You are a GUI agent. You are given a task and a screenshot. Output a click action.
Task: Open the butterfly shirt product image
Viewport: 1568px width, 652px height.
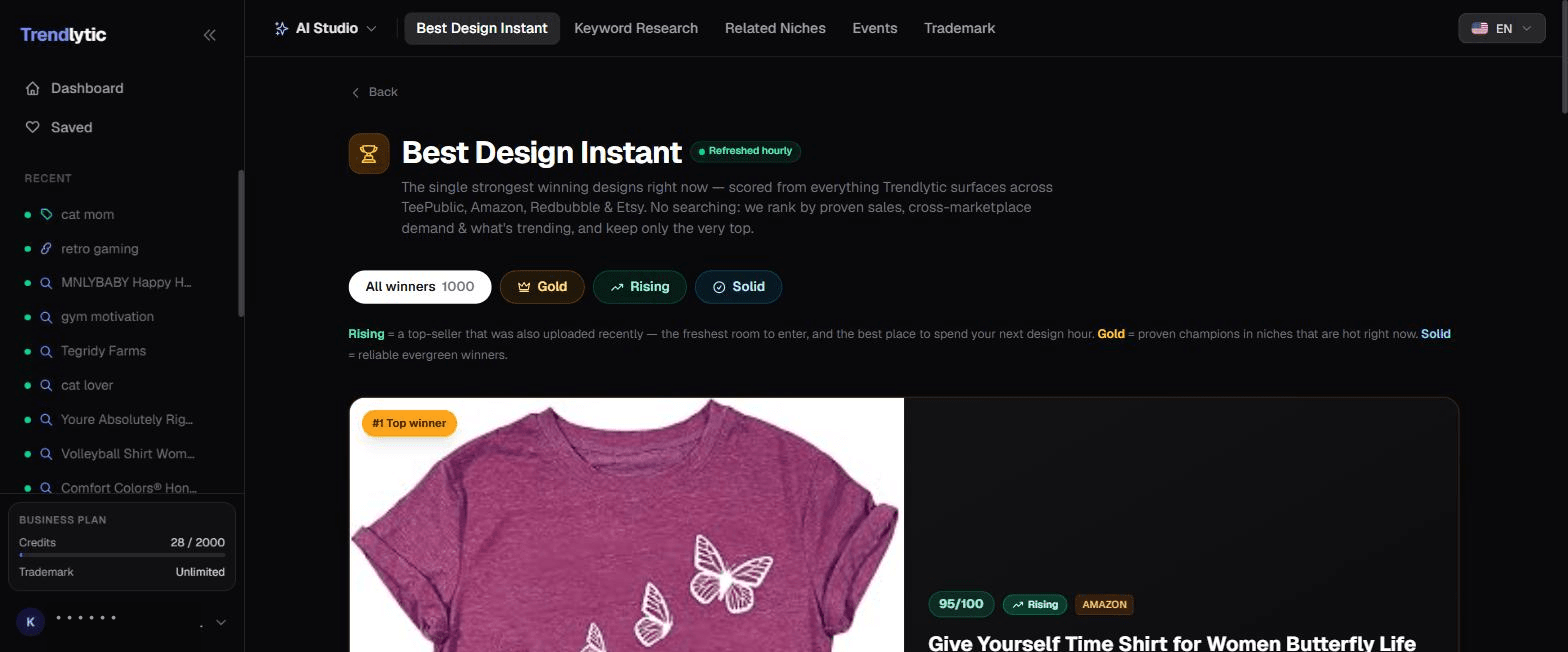point(627,525)
